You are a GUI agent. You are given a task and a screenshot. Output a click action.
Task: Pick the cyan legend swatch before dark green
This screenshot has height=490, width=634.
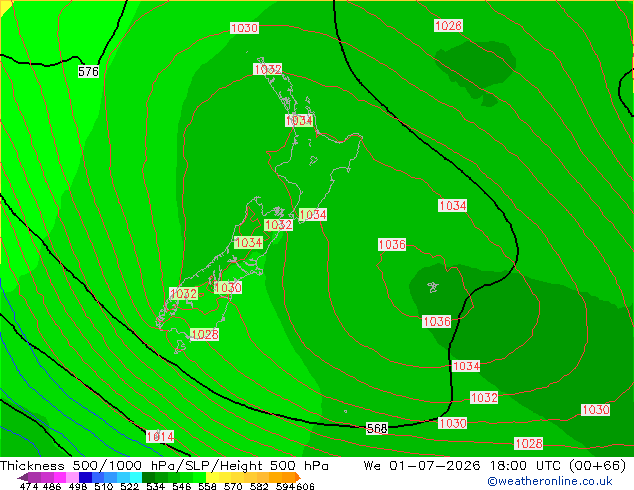point(136,477)
